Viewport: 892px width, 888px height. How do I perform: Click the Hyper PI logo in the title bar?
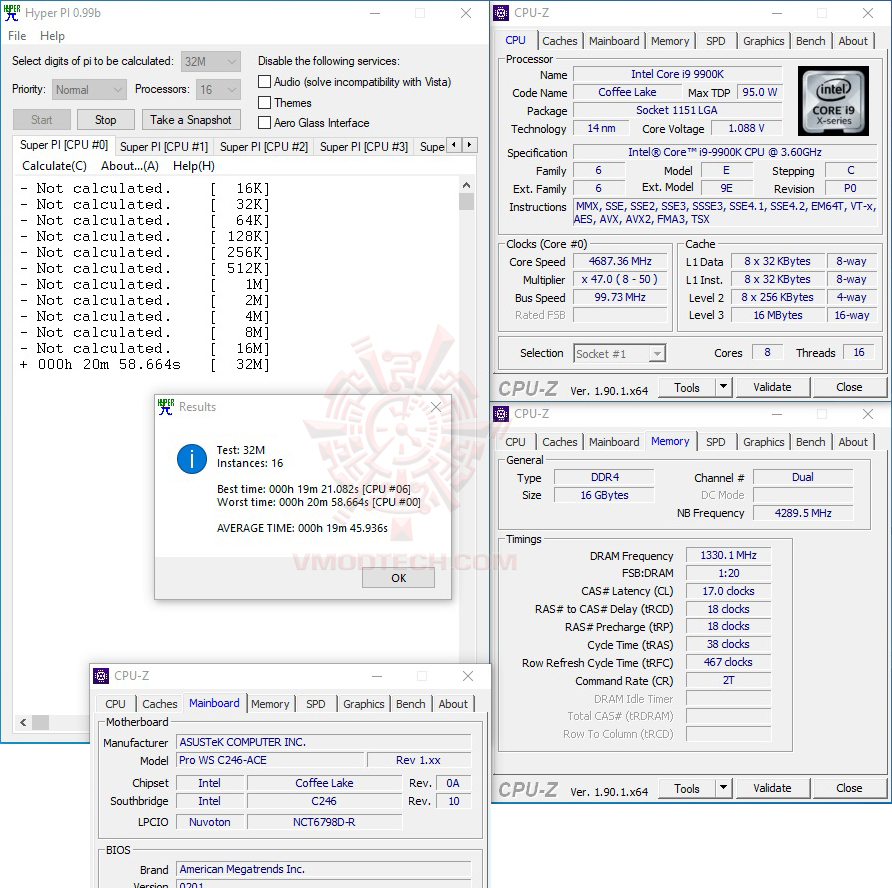11,12
